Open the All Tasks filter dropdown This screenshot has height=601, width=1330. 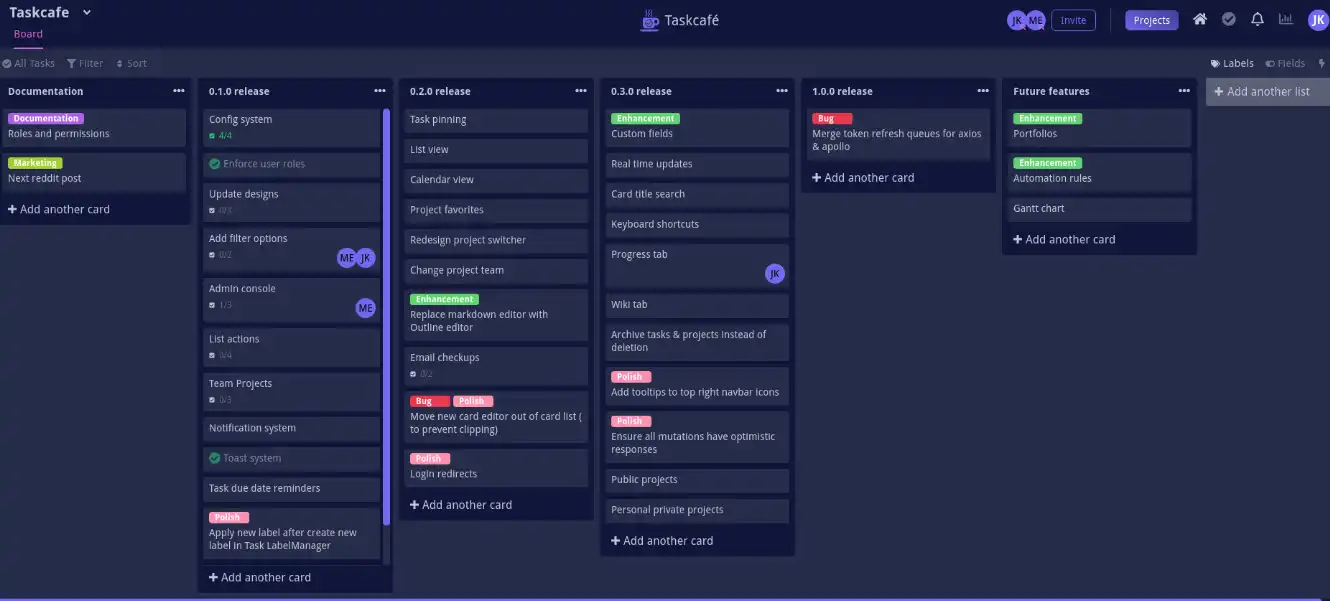(x=28, y=63)
